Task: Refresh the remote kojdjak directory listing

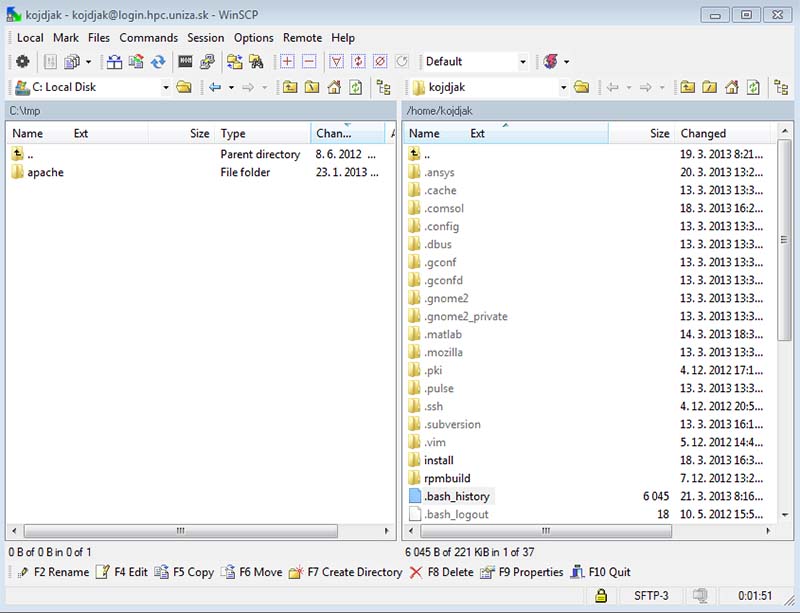Action: point(753,88)
